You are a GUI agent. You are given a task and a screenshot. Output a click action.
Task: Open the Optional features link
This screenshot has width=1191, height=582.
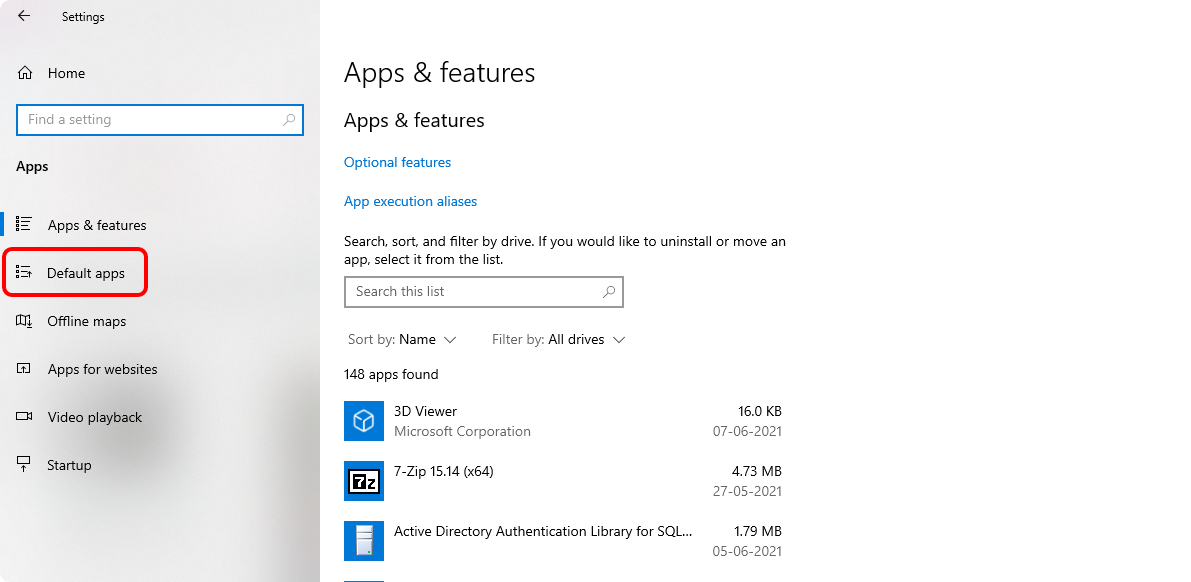[397, 162]
